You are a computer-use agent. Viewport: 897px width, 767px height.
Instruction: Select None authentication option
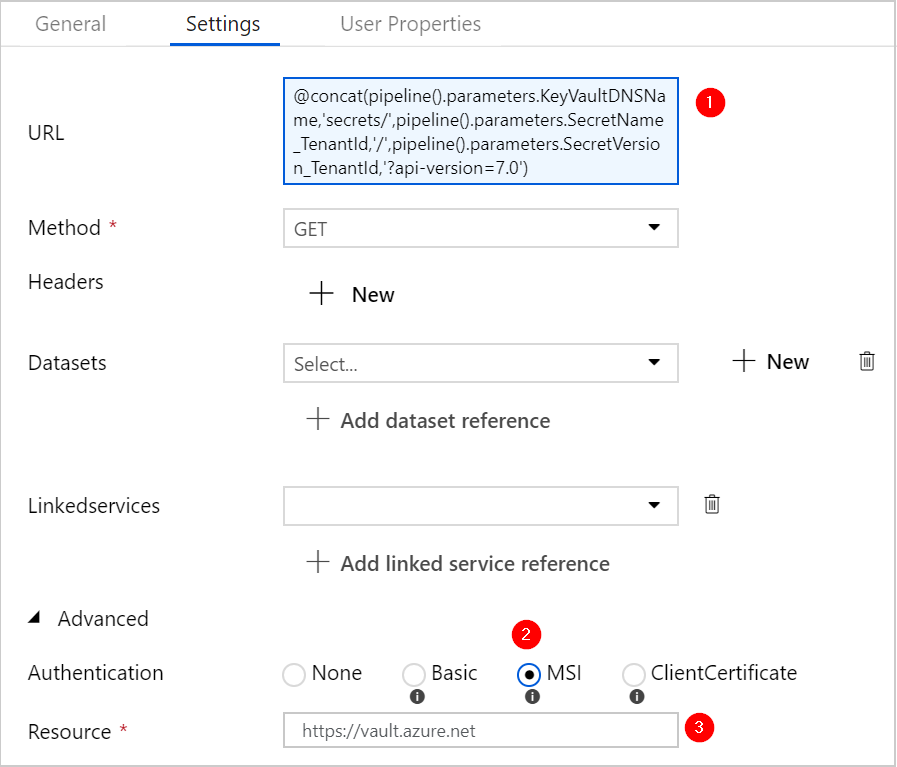click(x=294, y=674)
